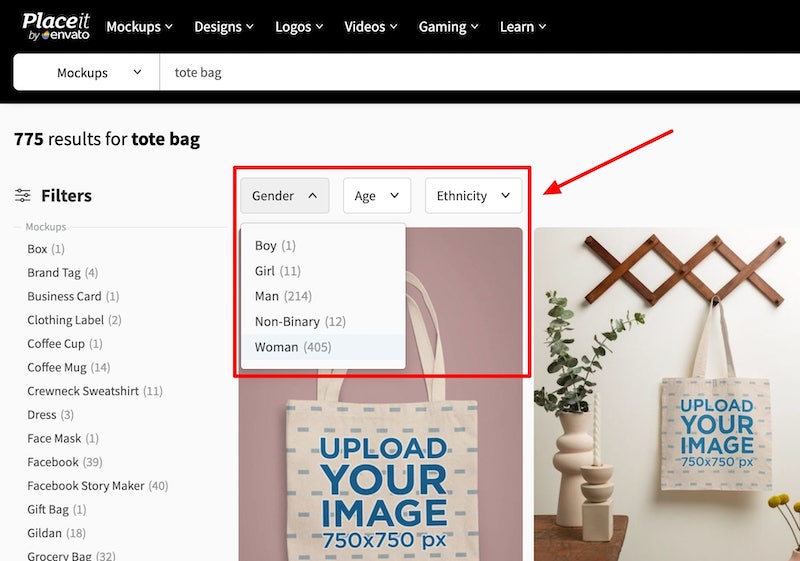Collapse the Gender filter dropdown
The height and width of the screenshot is (561, 800).
(284, 196)
